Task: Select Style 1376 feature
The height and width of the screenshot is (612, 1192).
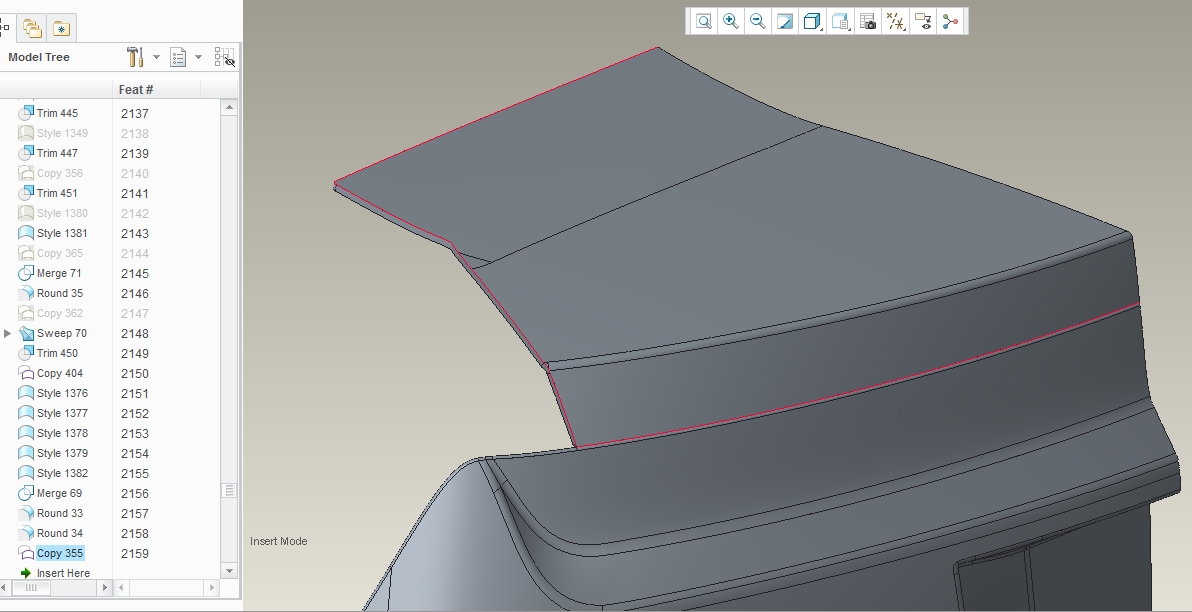Action: pyautogui.click(x=62, y=393)
